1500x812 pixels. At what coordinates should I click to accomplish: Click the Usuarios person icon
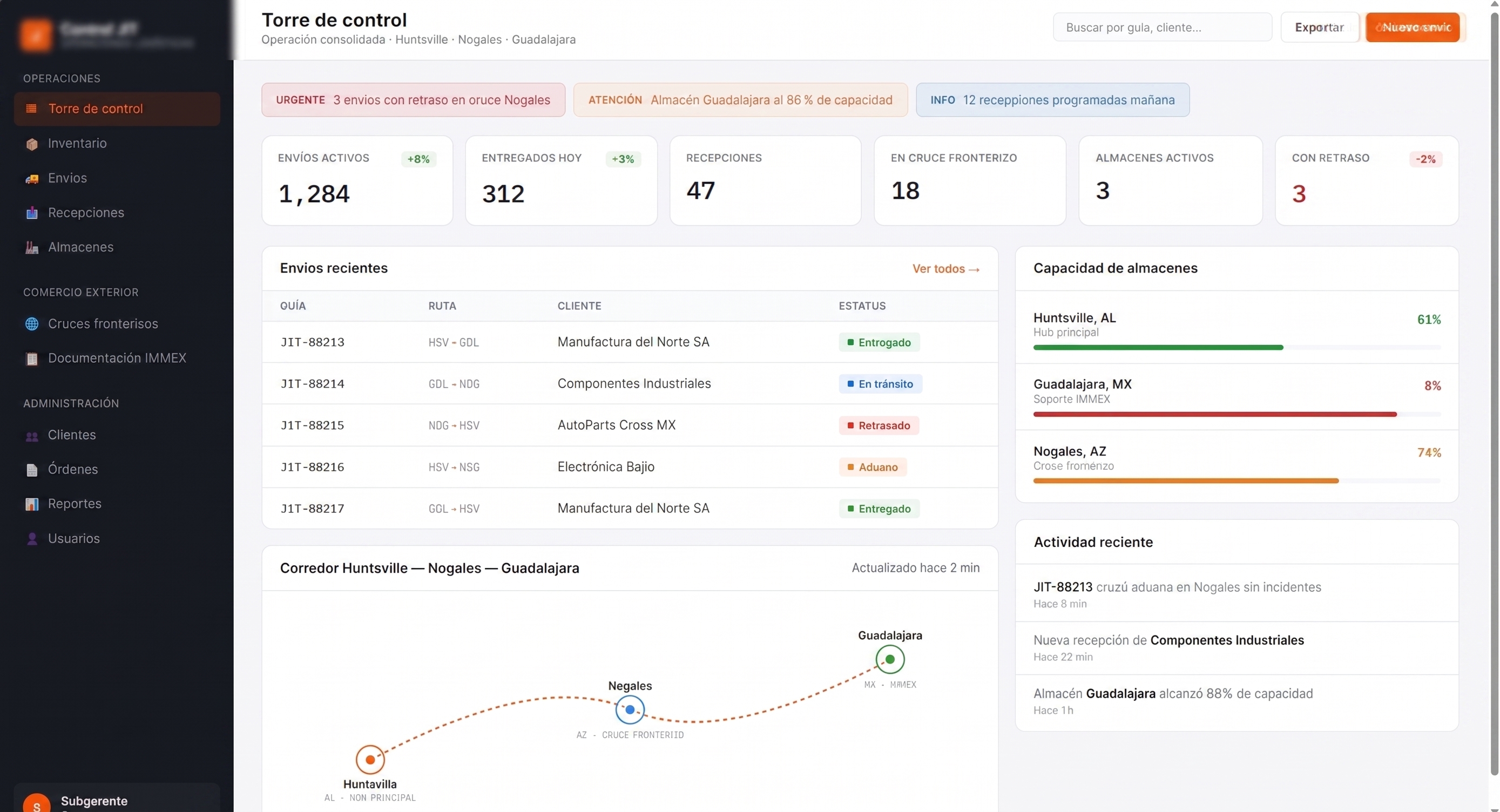[31, 539]
